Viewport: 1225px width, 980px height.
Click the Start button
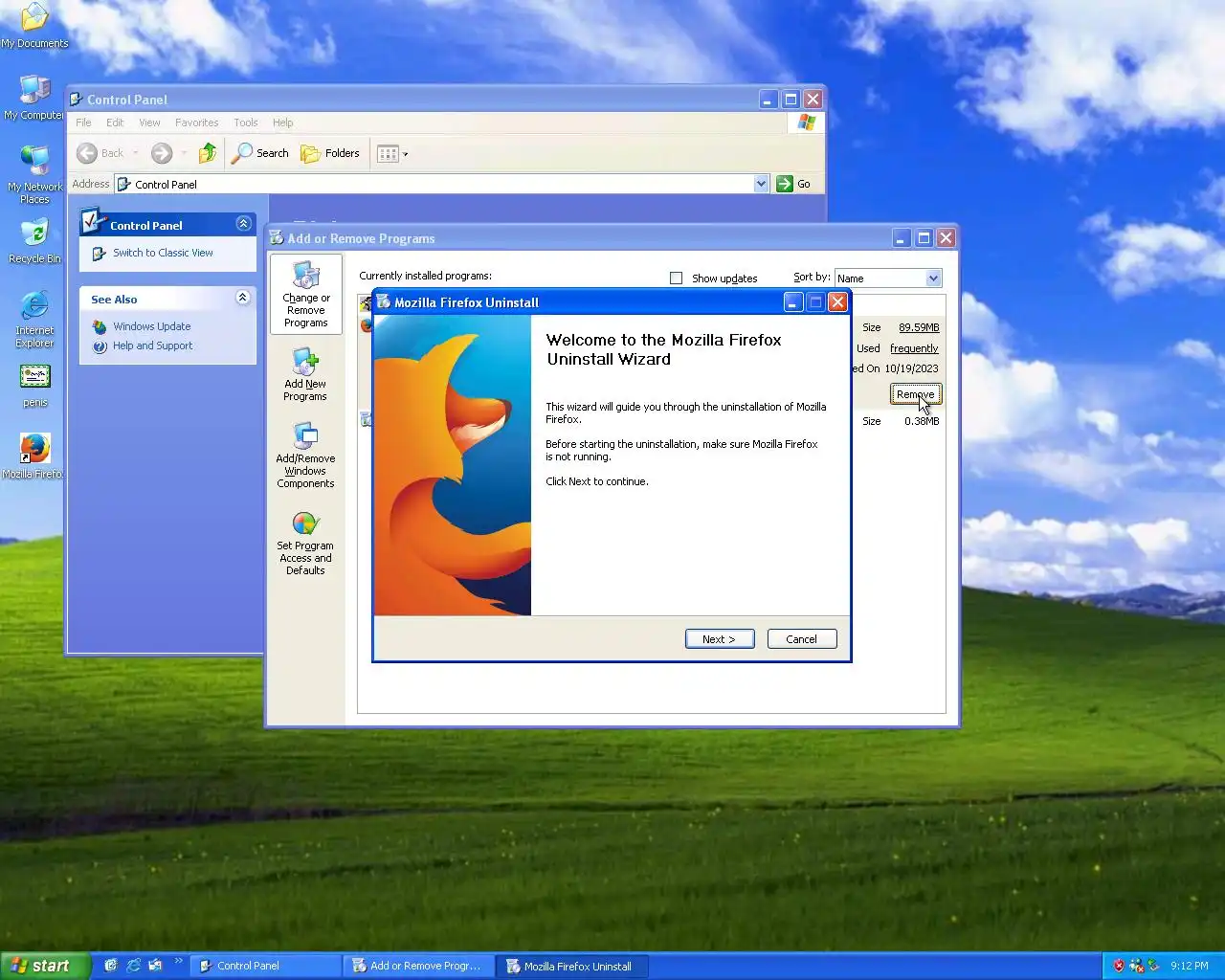[x=45, y=966]
